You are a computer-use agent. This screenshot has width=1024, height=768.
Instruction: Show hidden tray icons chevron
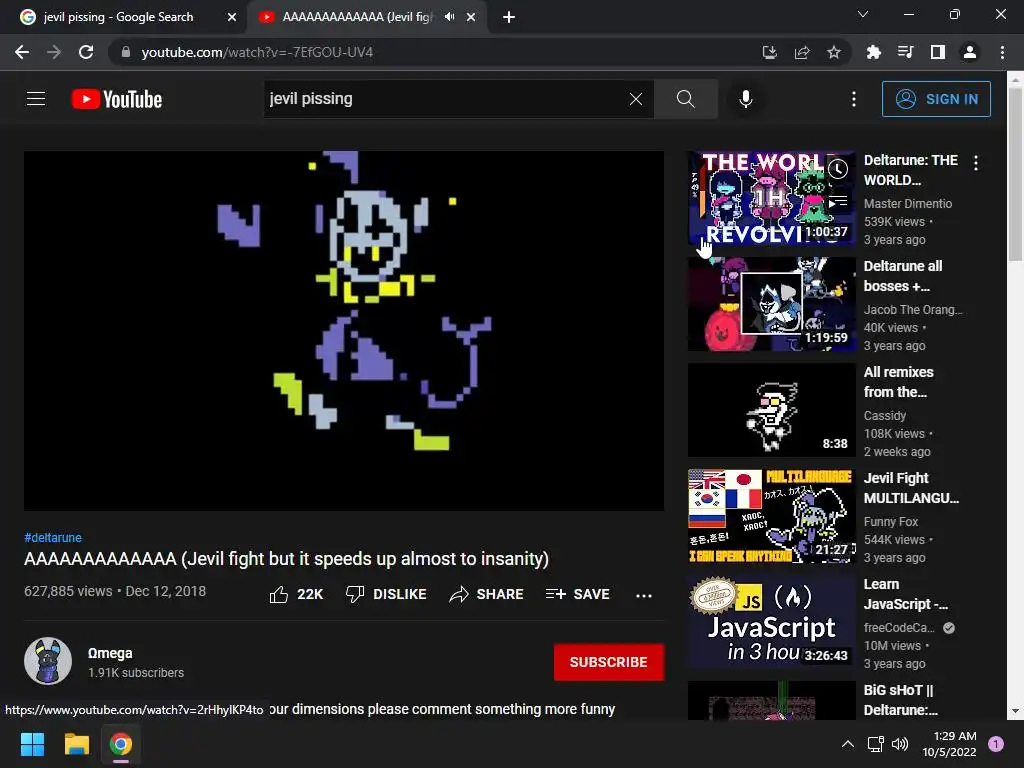[x=848, y=744]
